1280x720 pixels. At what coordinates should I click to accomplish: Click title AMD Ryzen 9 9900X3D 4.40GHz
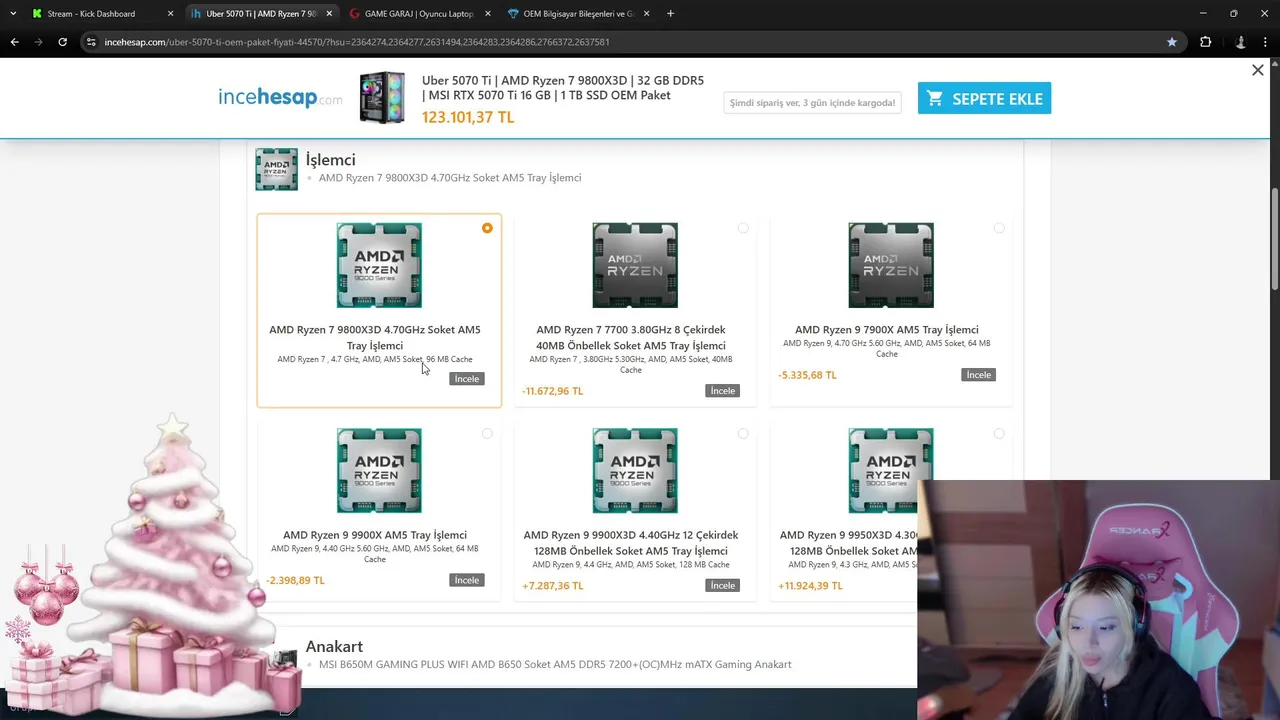631,543
